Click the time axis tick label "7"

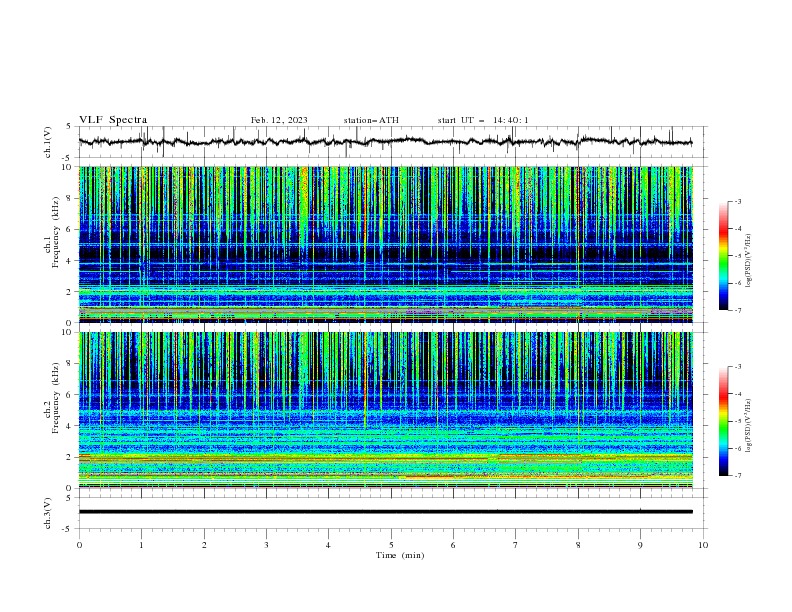click(516, 545)
